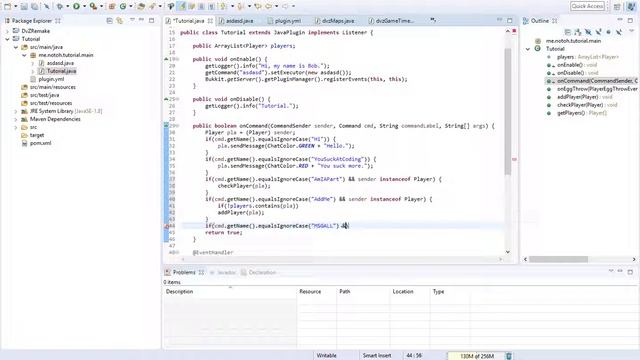Screen dimensions: 640x360
Task: Expand JRE System Library node
Action: click(16, 111)
